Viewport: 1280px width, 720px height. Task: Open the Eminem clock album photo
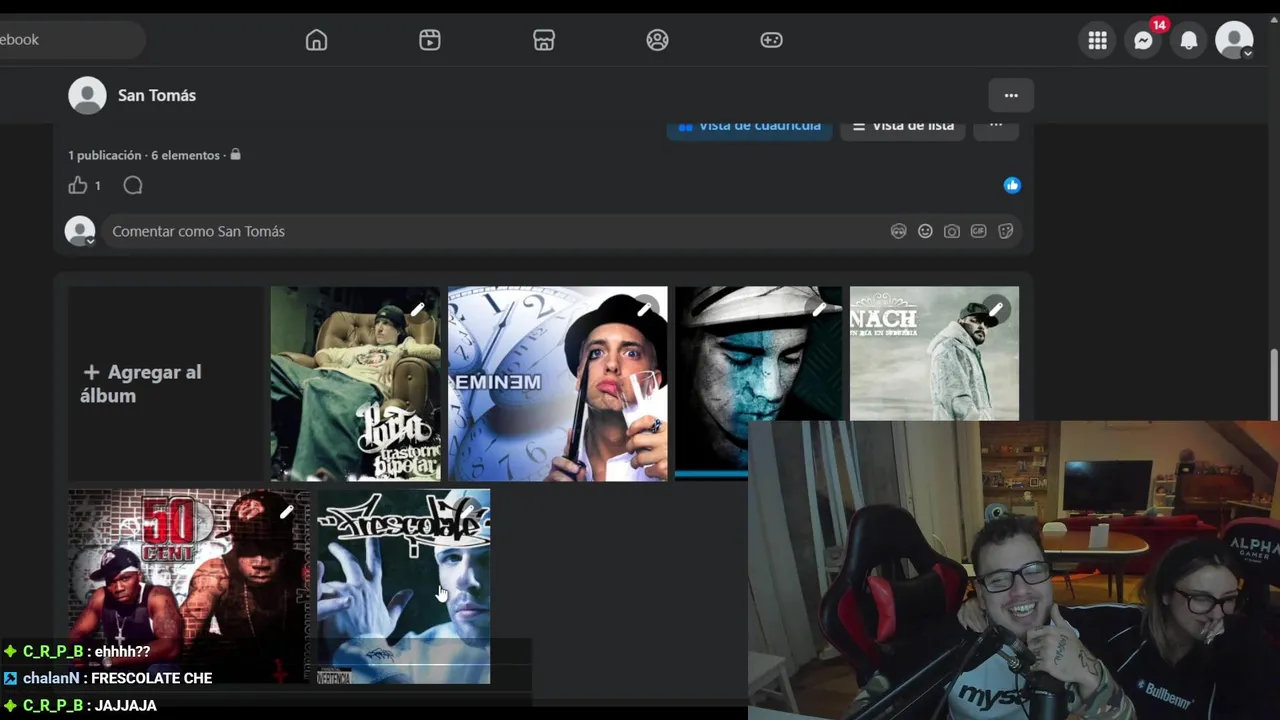[557, 384]
